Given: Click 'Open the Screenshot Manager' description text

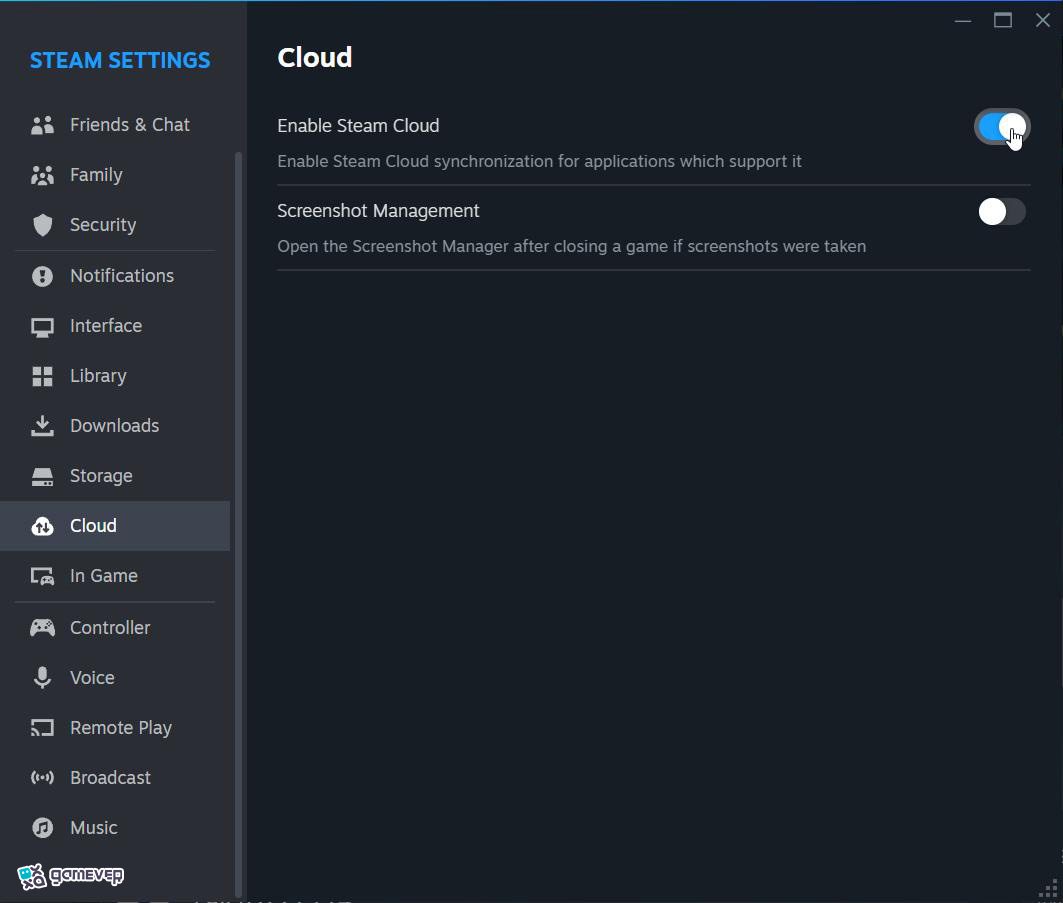Looking at the screenshot, I should click(571, 246).
